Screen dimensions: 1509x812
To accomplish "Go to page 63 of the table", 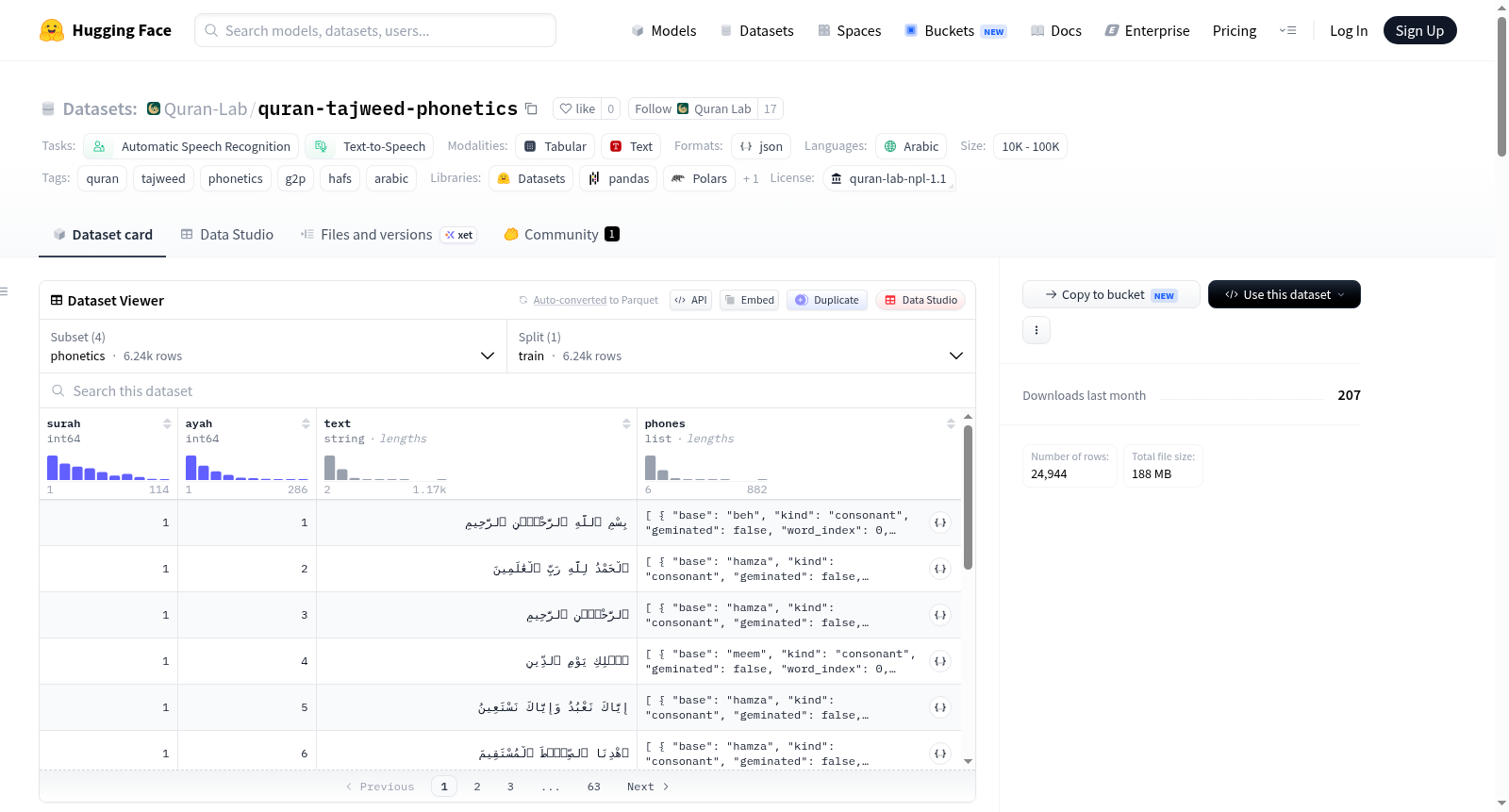I will pos(594,787).
